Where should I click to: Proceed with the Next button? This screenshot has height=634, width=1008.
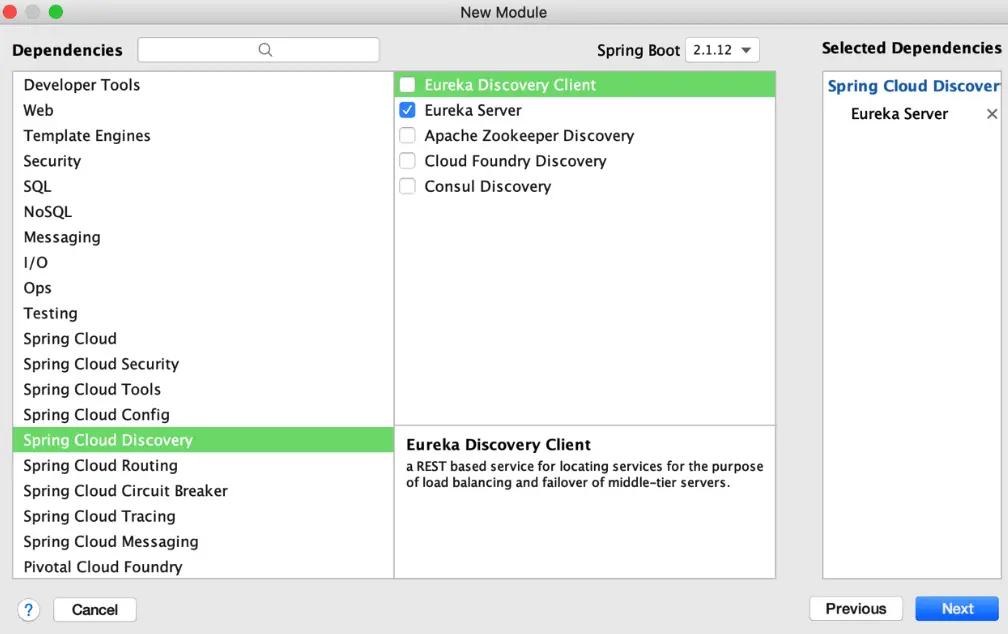tap(957, 608)
